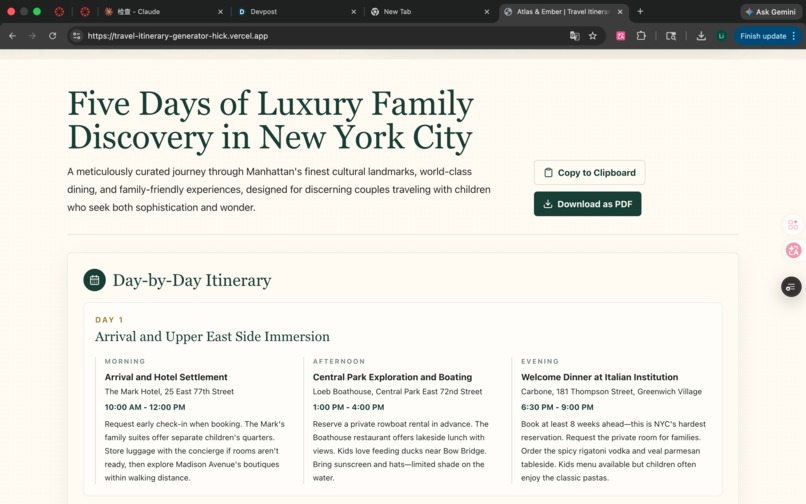View site information icon in address bar
Image resolution: width=806 pixels, height=504 pixels.
(77, 36)
